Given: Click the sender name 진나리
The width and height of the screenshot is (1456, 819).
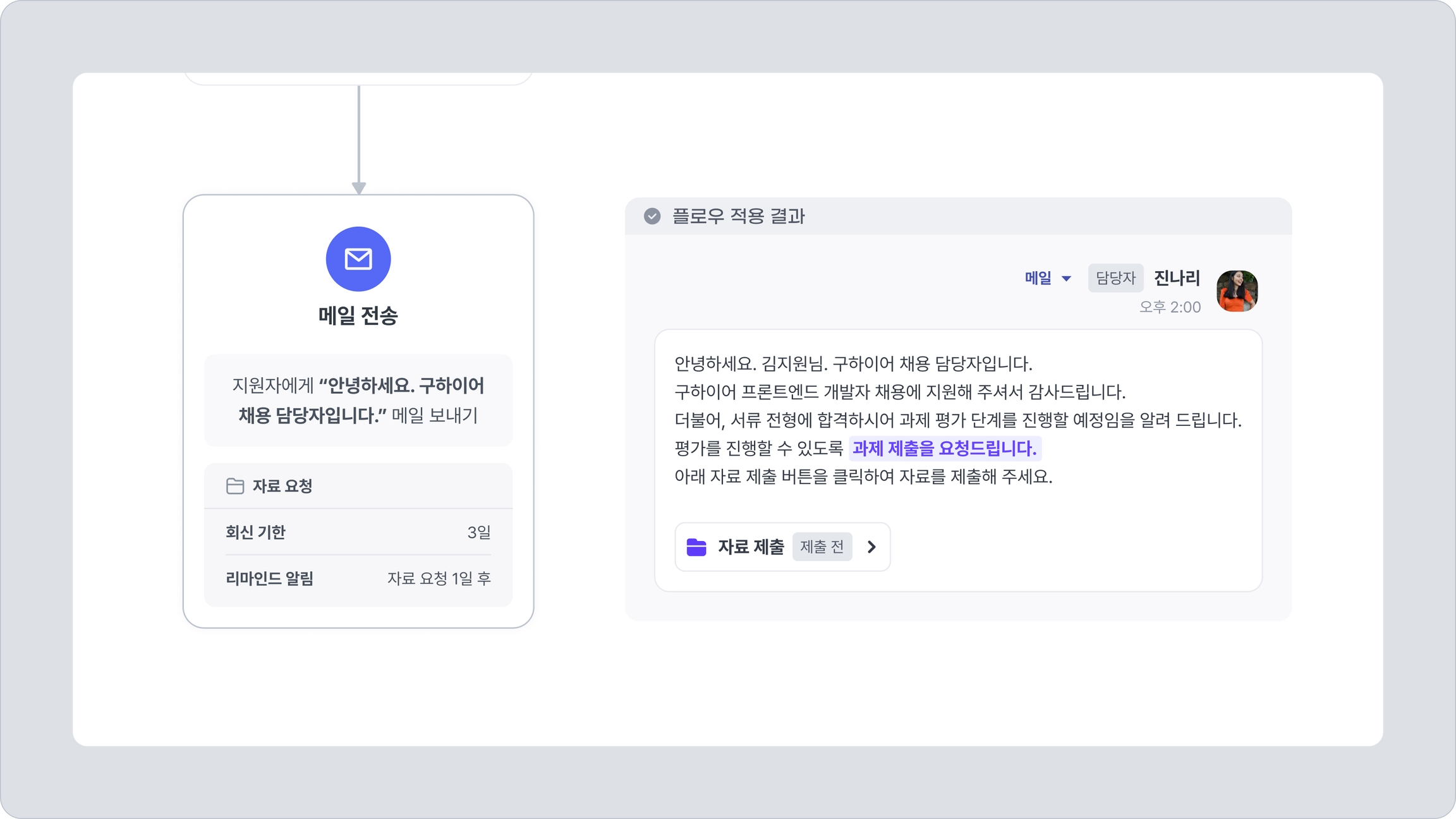Looking at the screenshot, I should click(1177, 278).
